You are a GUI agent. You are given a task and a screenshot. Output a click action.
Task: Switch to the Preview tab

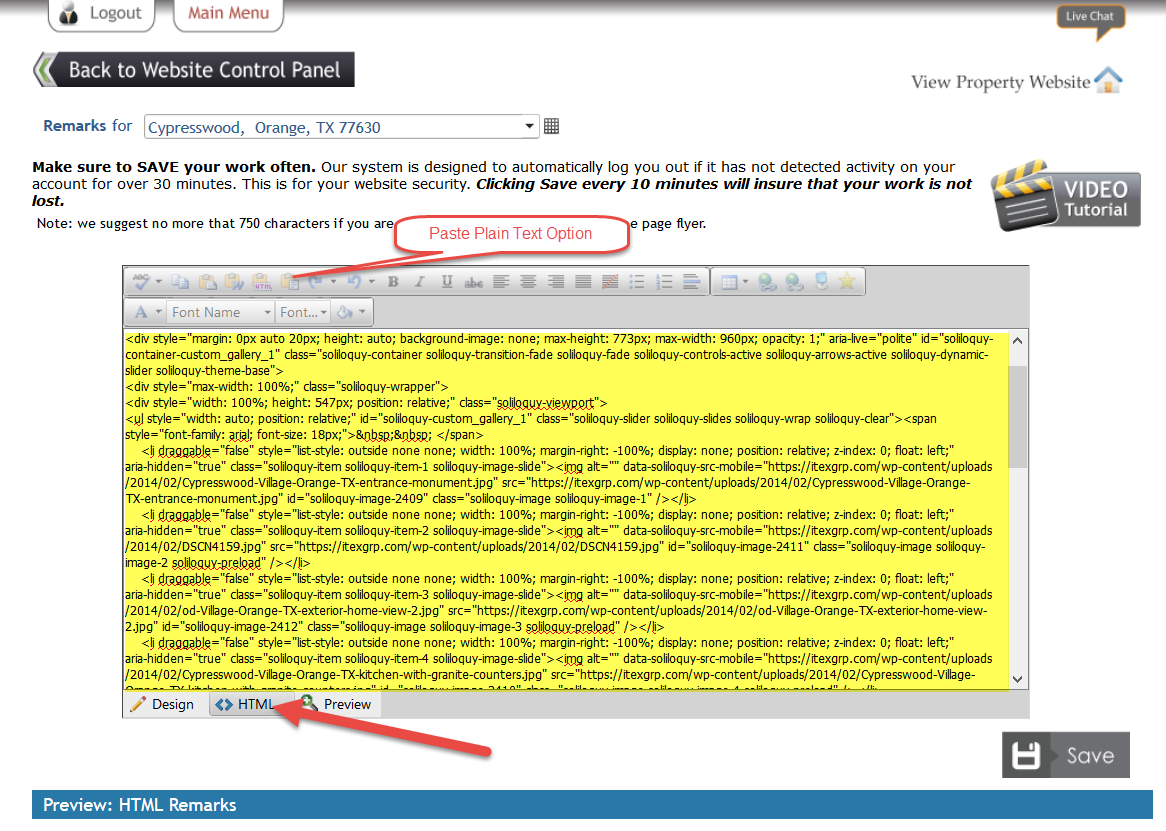point(338,705)
